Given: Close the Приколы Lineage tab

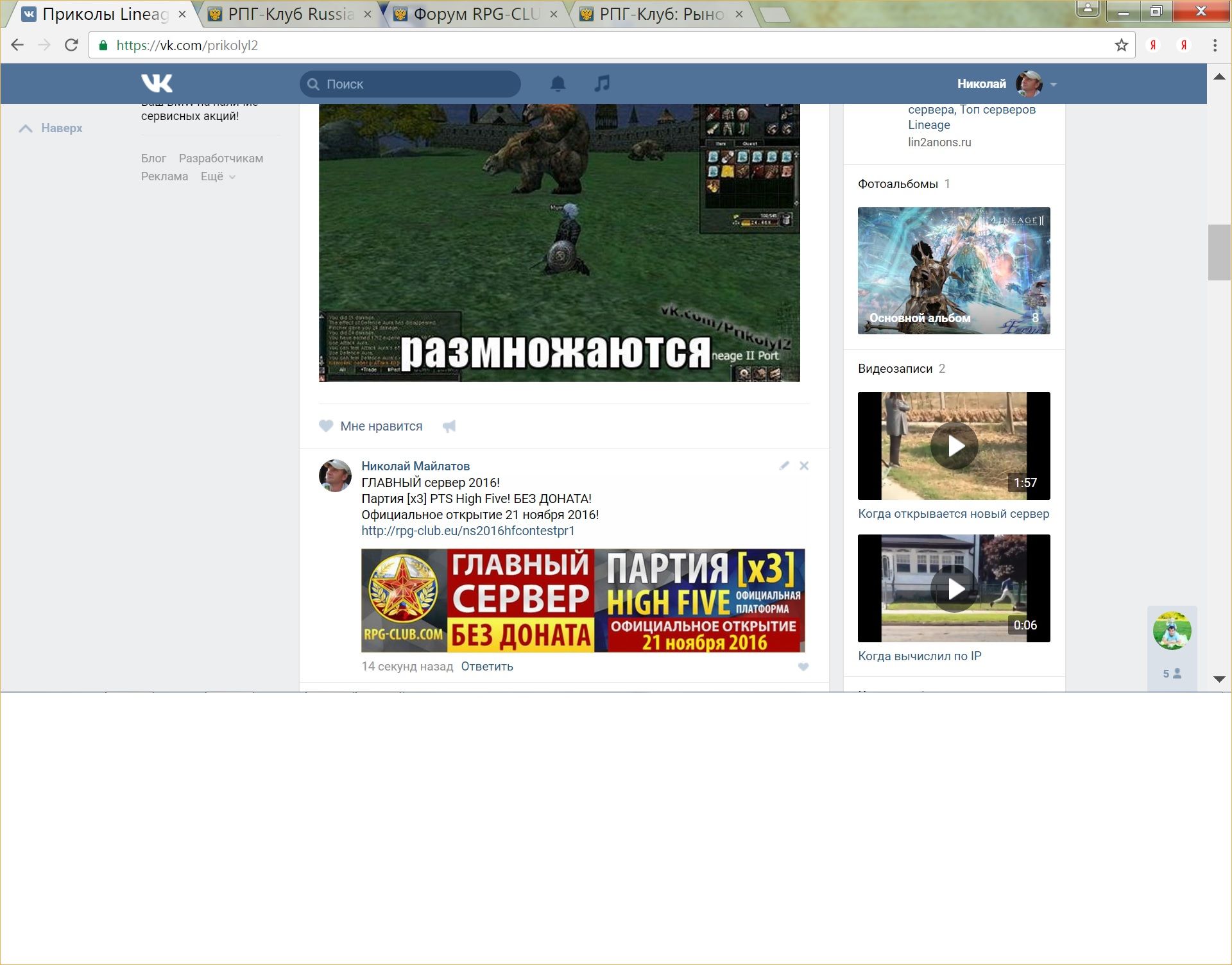Looking at the screenshot, I should pos(182,14).
